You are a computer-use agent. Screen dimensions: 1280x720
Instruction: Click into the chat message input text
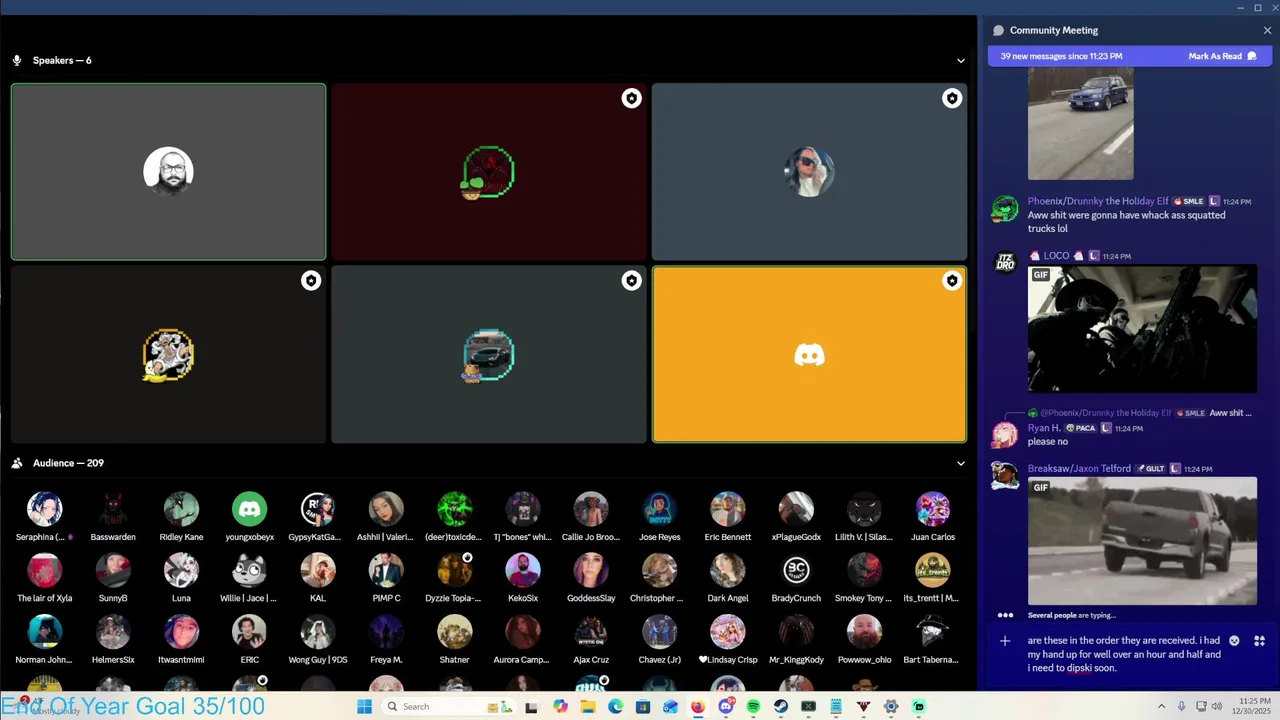[x=1123, y=654]
